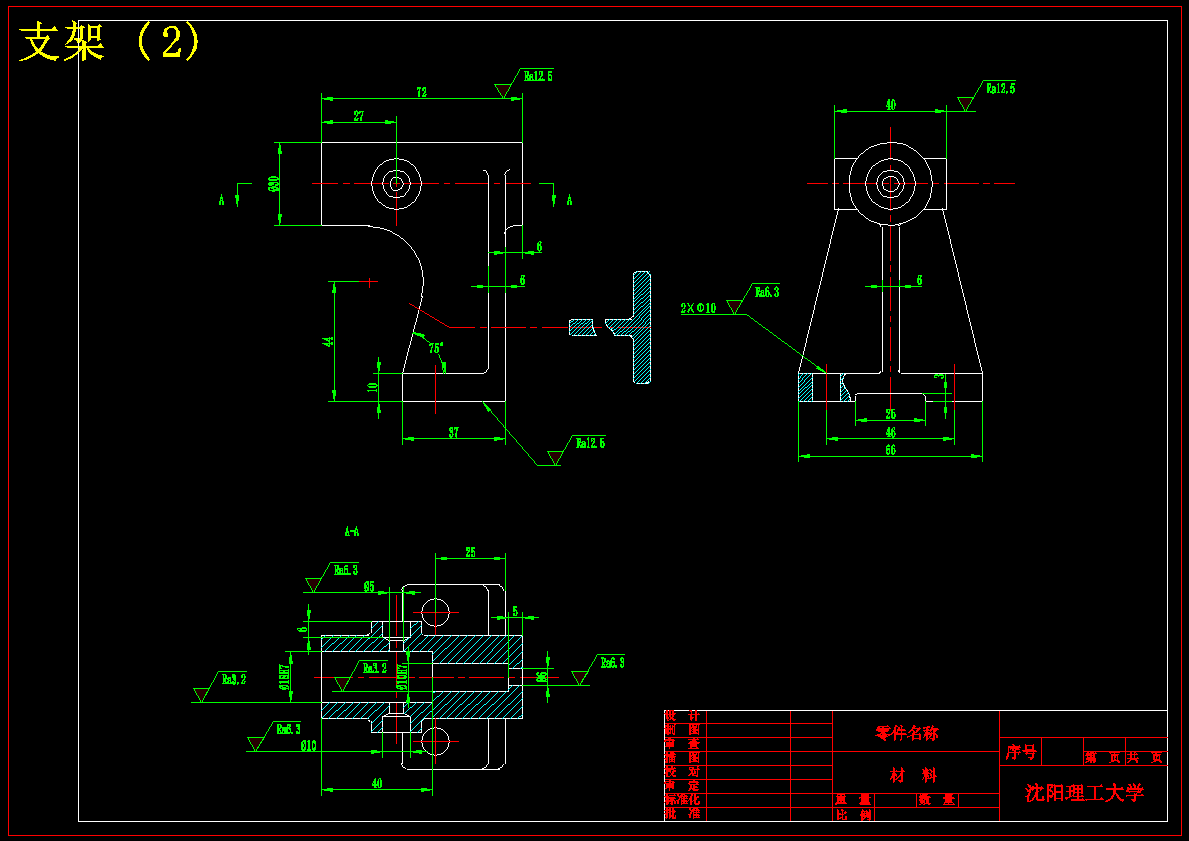Select the Ø18H7 tolerance dimension
The image size is (1189, 841).
point(284,677)
